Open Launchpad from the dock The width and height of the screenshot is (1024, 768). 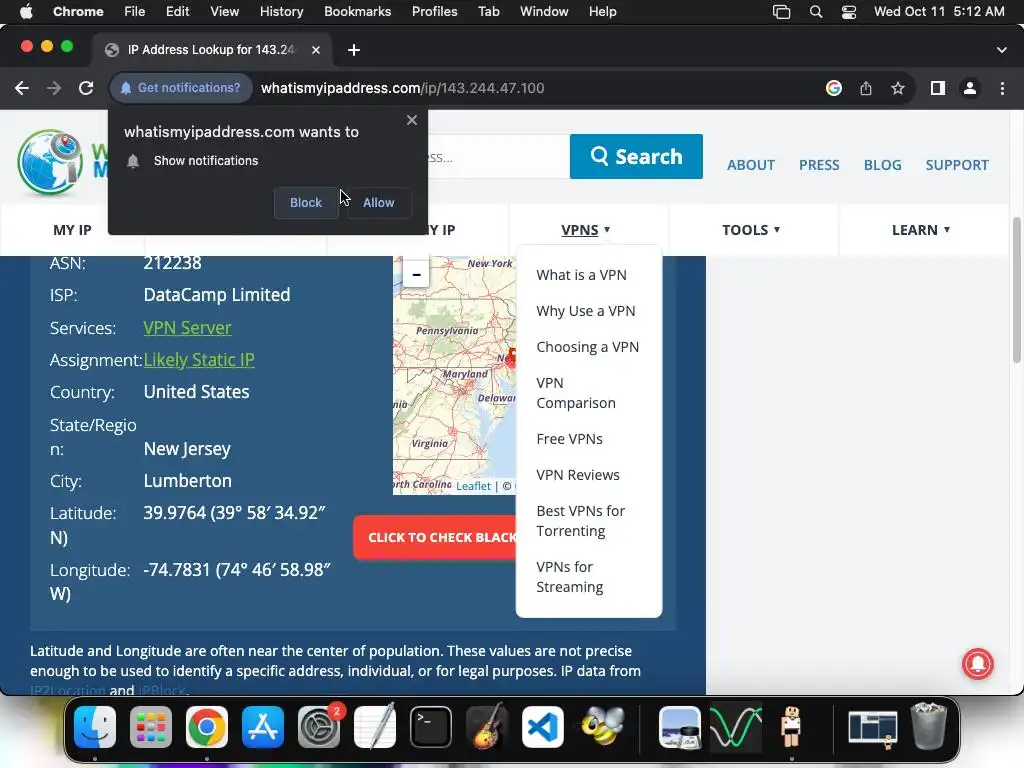click(151, 726)
